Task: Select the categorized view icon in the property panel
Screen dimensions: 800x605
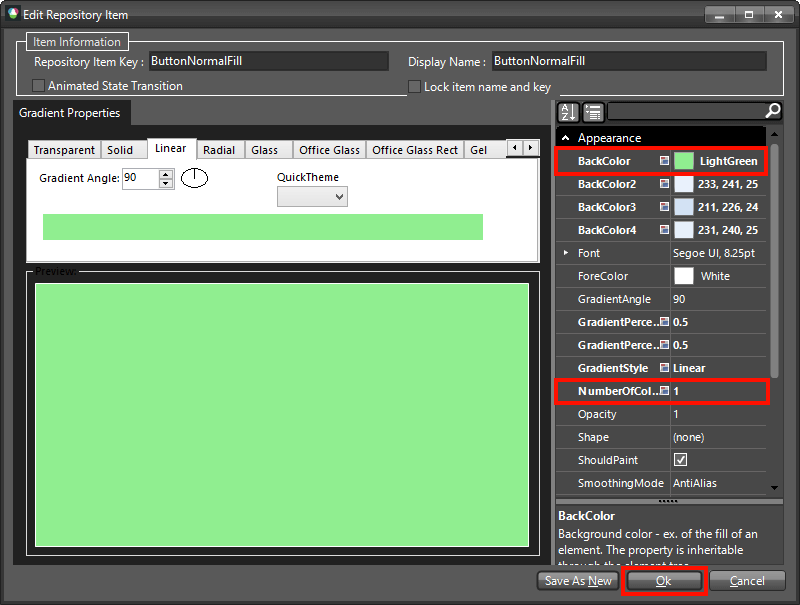Action: 593,111
